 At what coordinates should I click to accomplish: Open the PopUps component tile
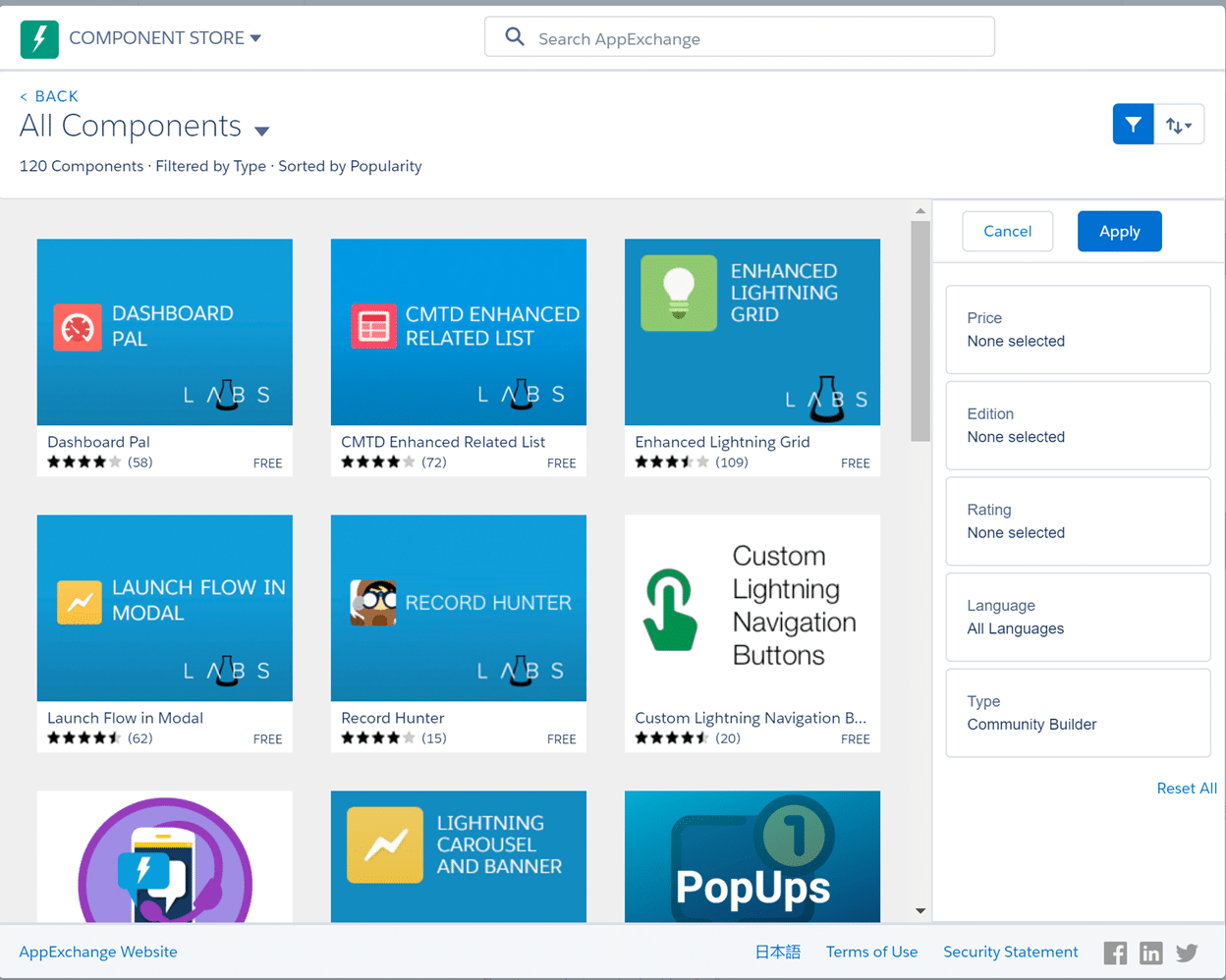click(x=752, y=856)
